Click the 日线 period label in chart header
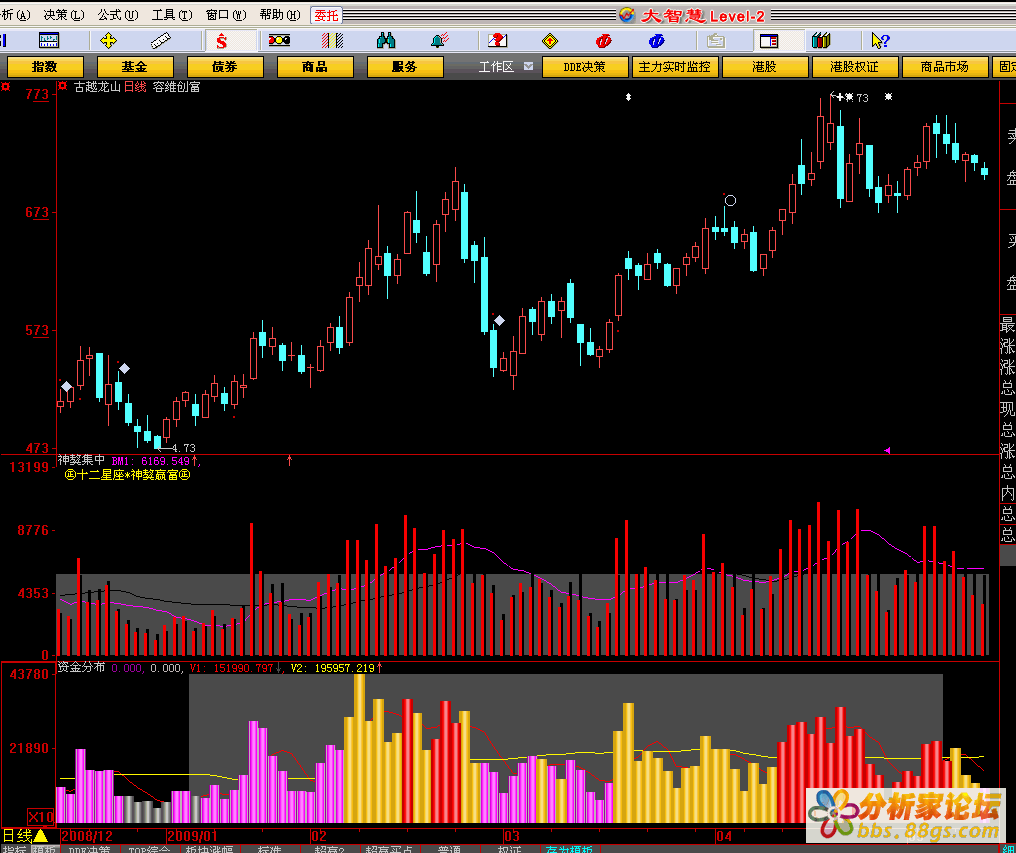 pos(136,87)
